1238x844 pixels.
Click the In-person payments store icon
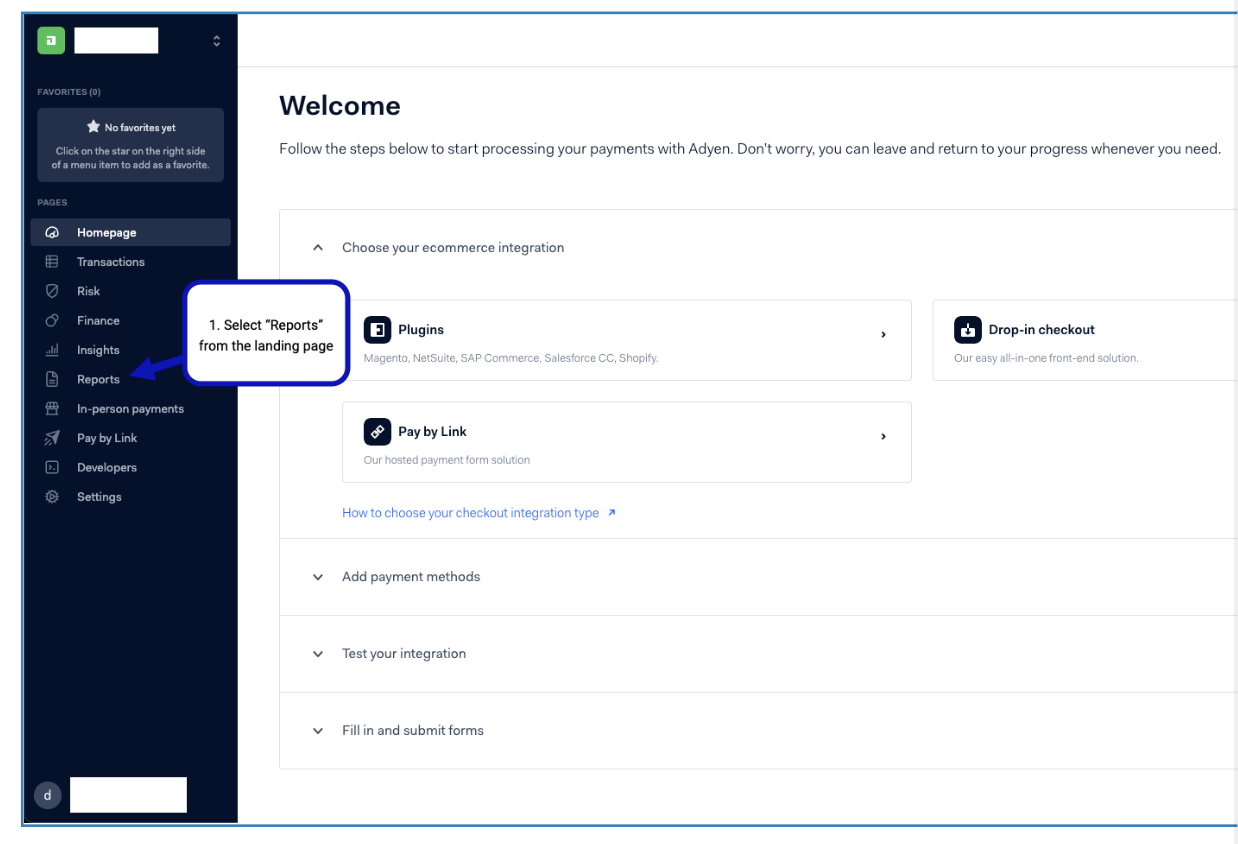pyautogui.click(x=52, y=409)
